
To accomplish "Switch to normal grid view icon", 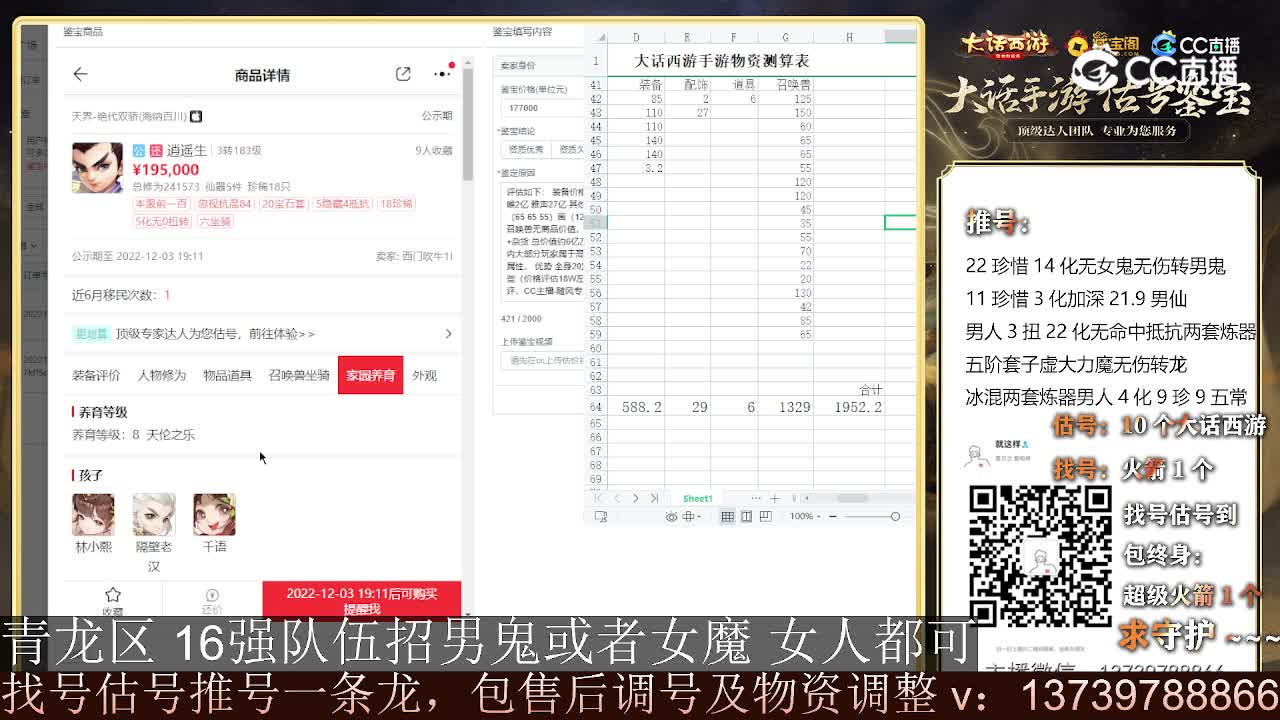I will pos(728,516).
